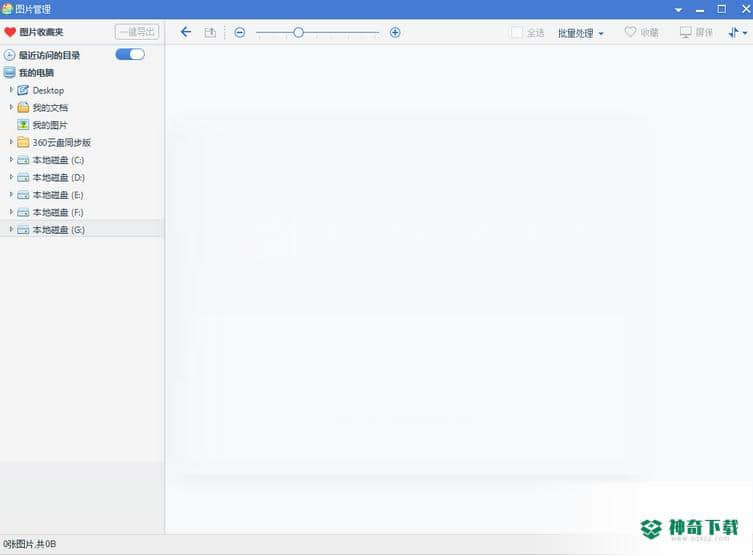Click the 图片收藏夹 label
The image size is (753, 556).
click(41, 32)
